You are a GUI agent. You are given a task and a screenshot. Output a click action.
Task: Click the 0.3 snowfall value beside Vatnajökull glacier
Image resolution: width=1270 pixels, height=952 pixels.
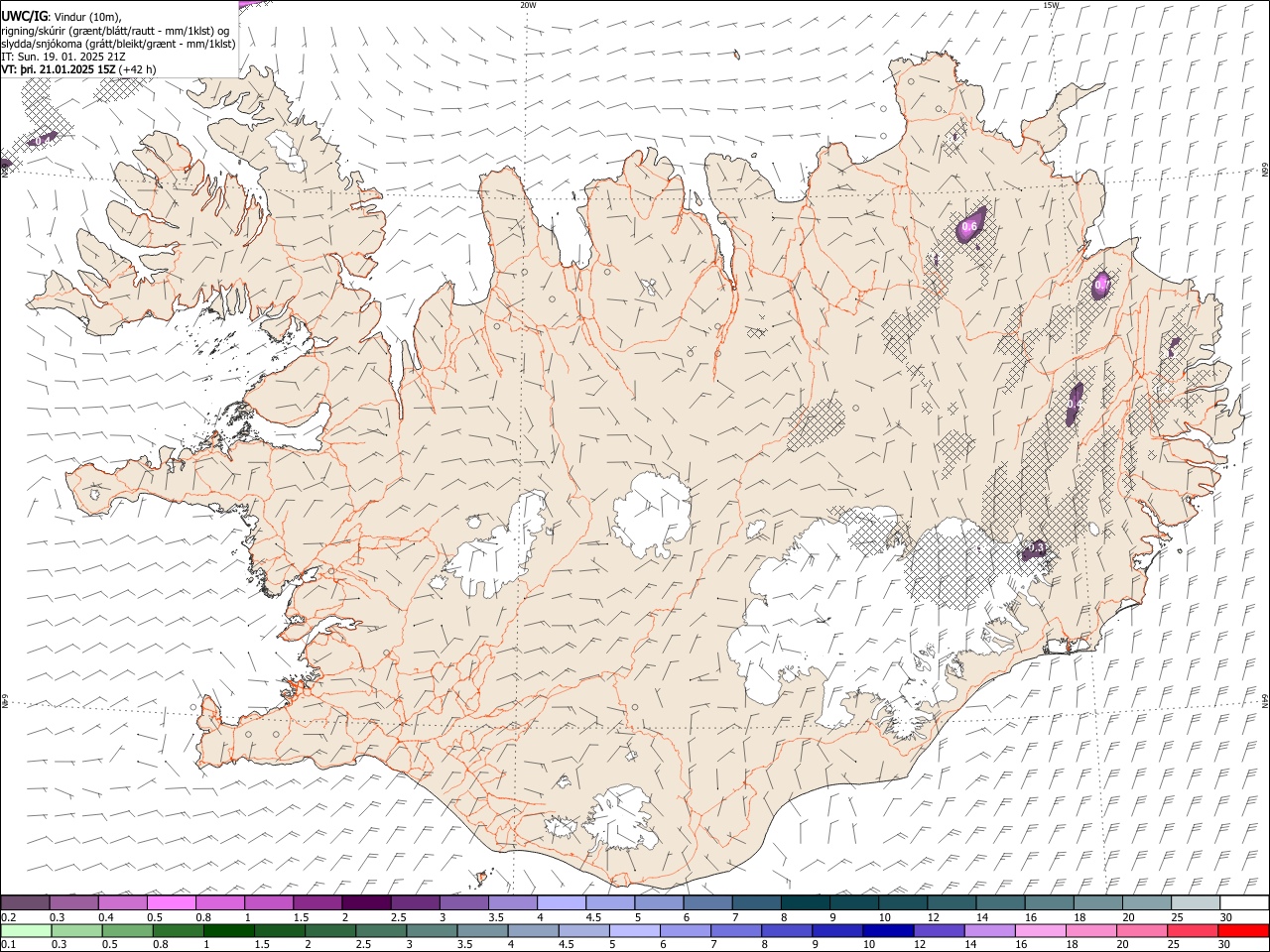click(1035, 547)
